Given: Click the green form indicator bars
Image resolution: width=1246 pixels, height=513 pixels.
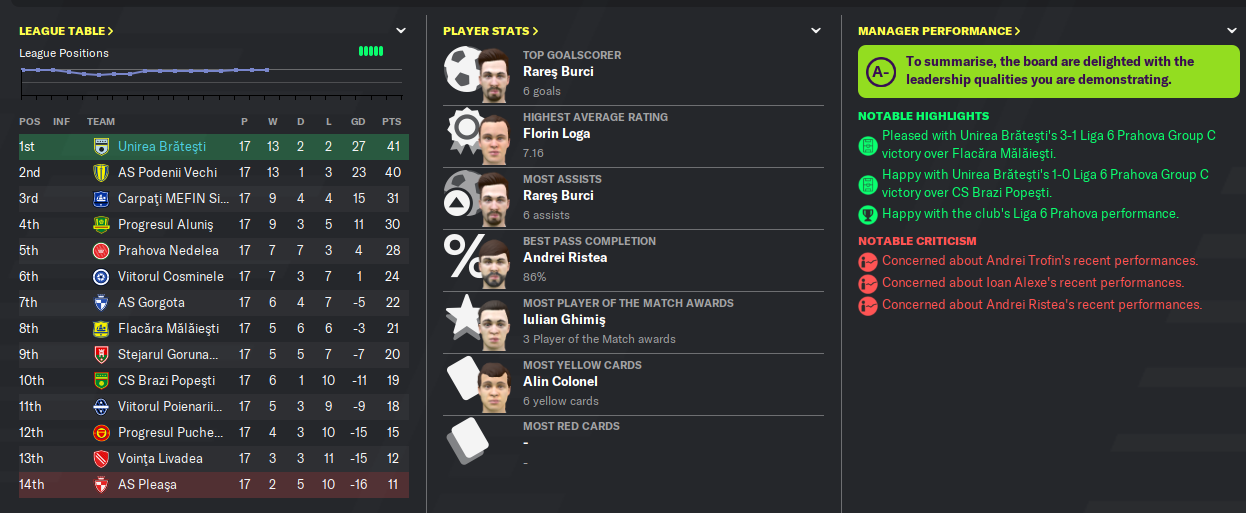Looking at the screenshot, I should [x=371, y=51].
